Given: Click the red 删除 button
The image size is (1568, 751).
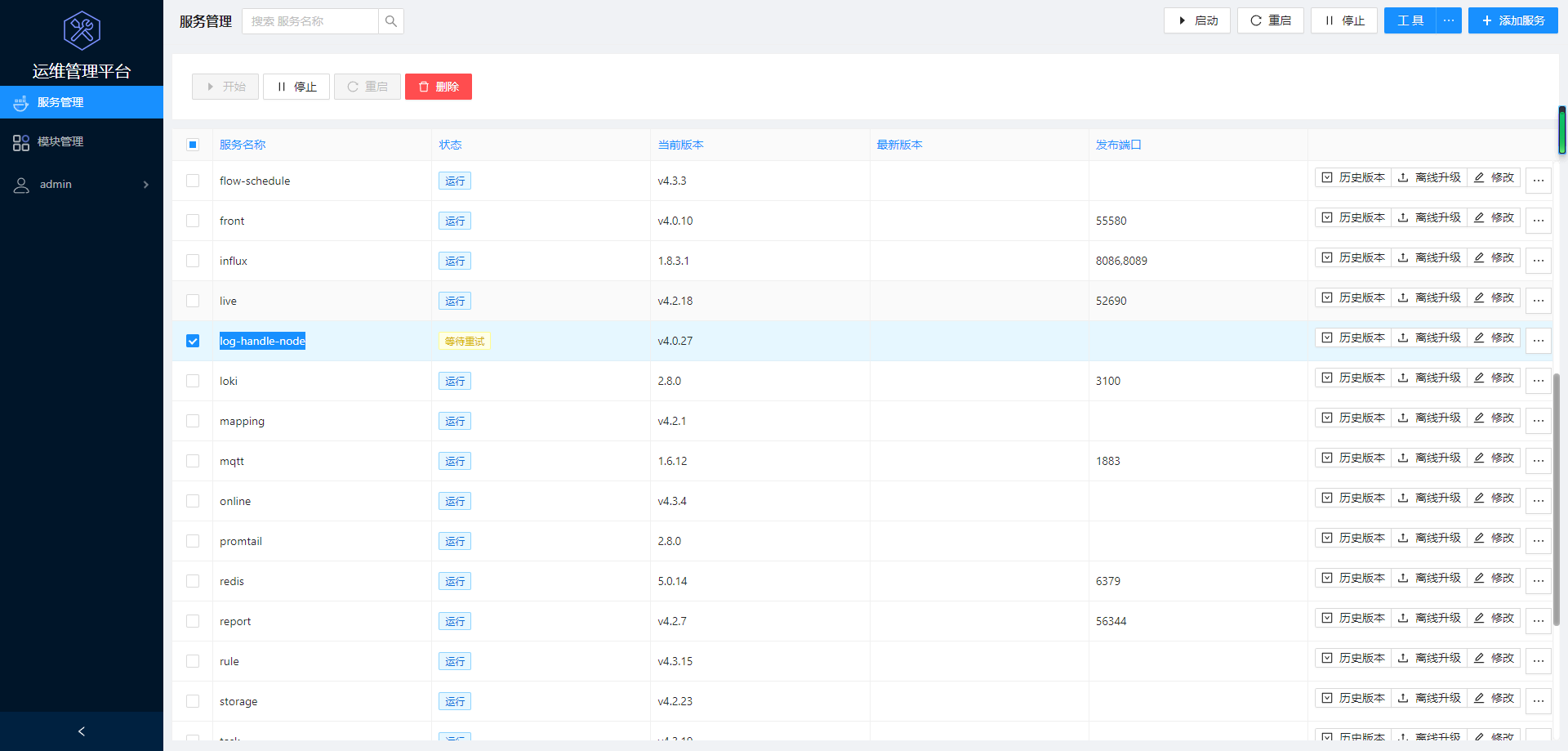Looking at the screenshot, I should (439, 87).
